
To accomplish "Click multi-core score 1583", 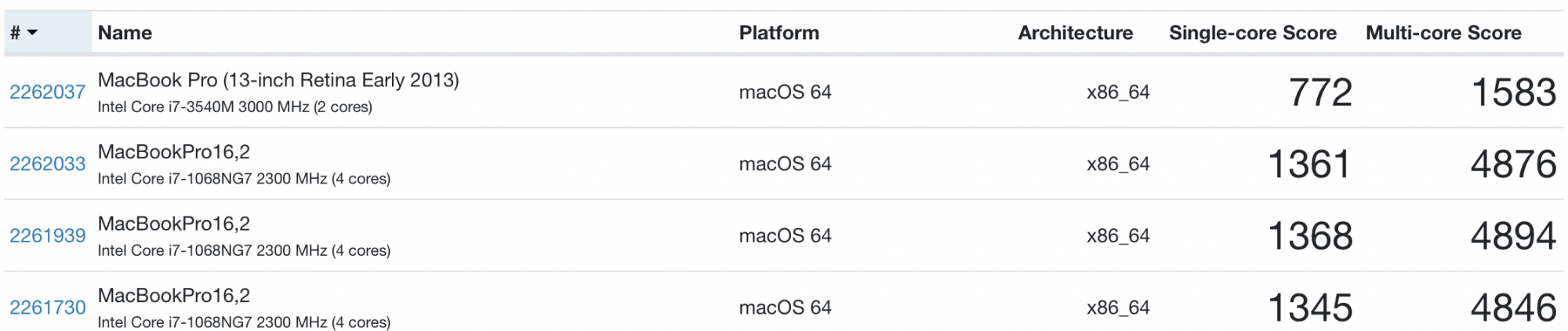I will [1513, 93].
